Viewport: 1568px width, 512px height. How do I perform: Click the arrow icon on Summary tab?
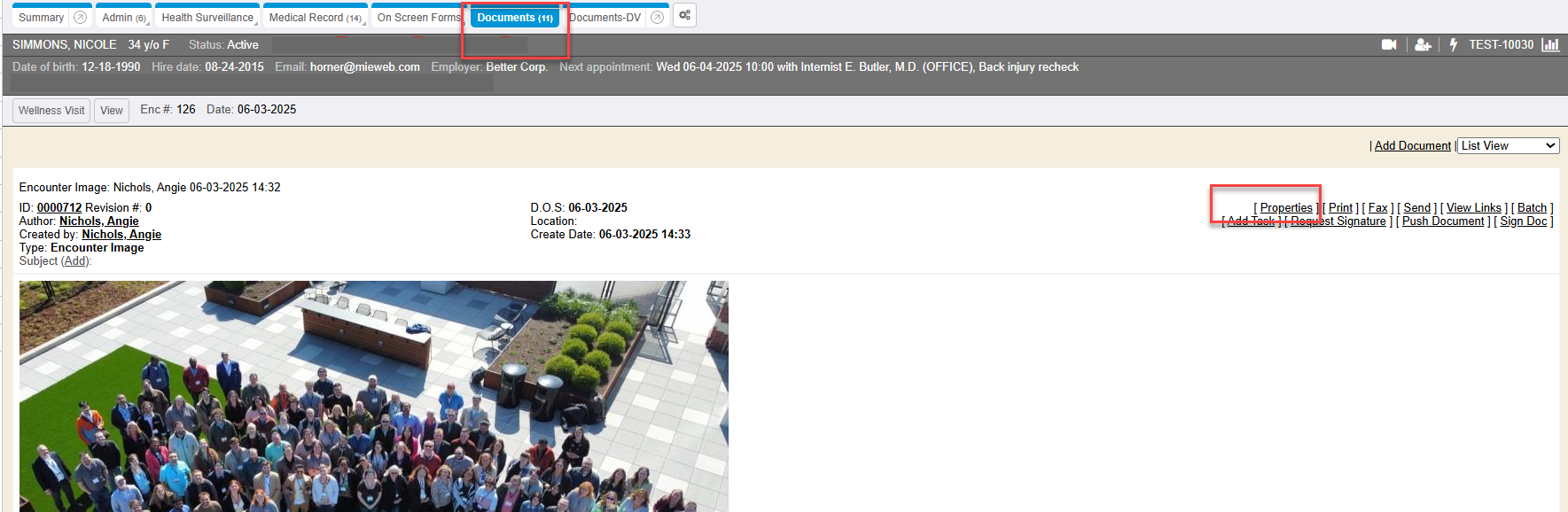tap(80, 18)
